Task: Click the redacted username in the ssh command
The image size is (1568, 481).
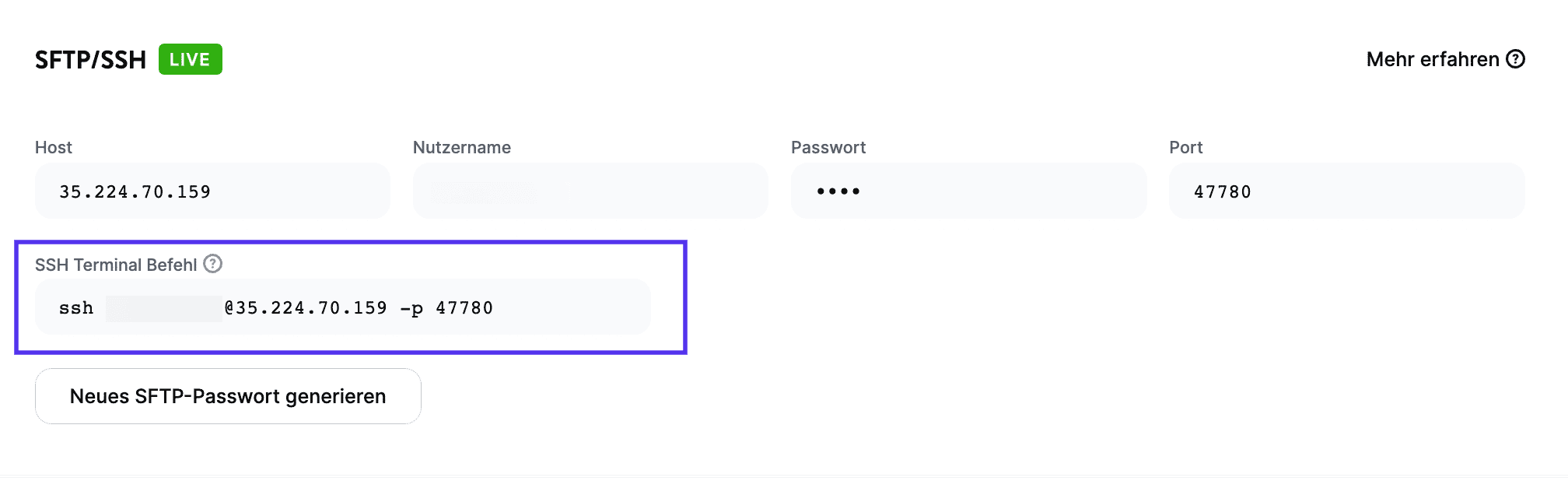Action: click(164, 308)
